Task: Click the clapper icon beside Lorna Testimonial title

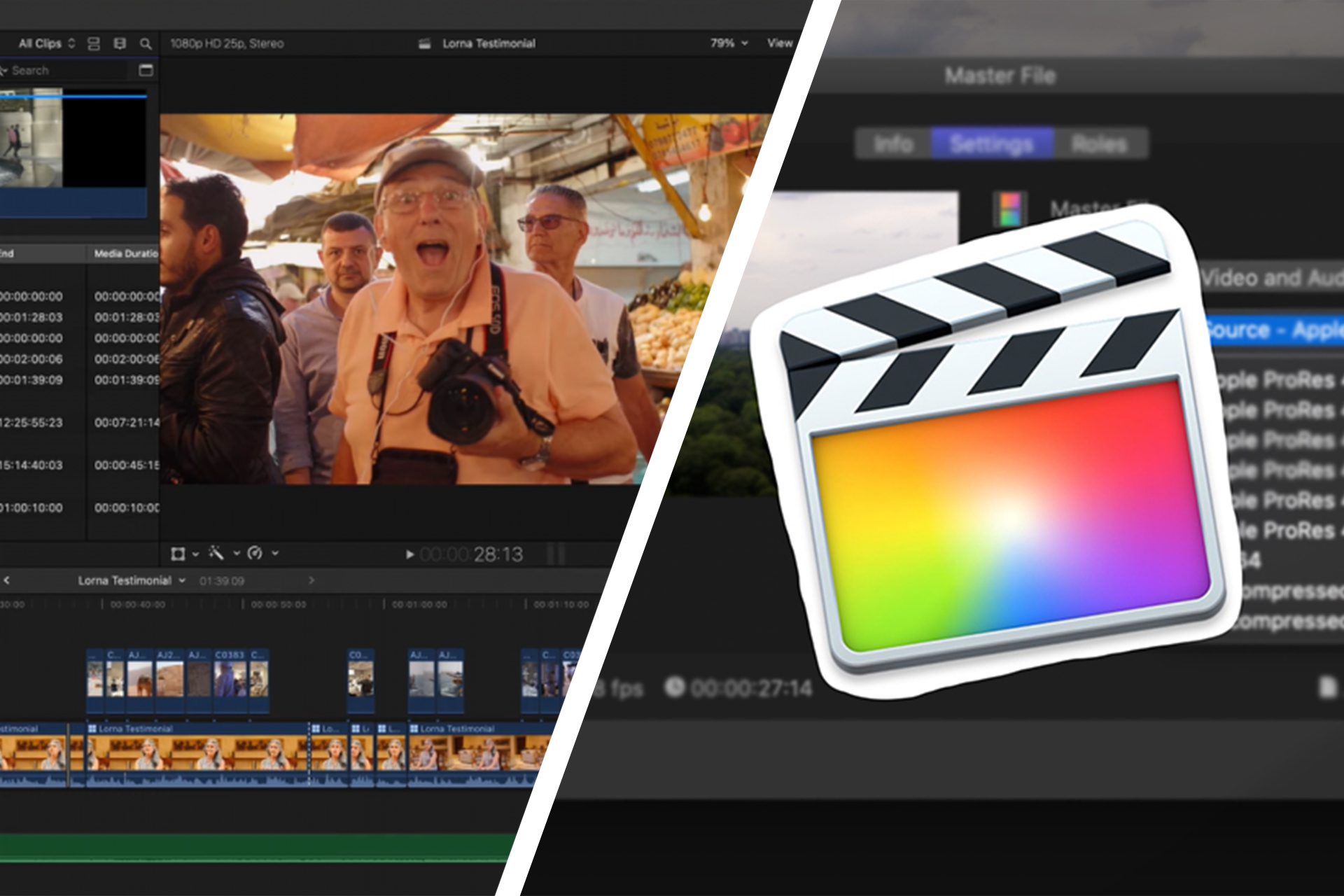Action: [424, 43]
